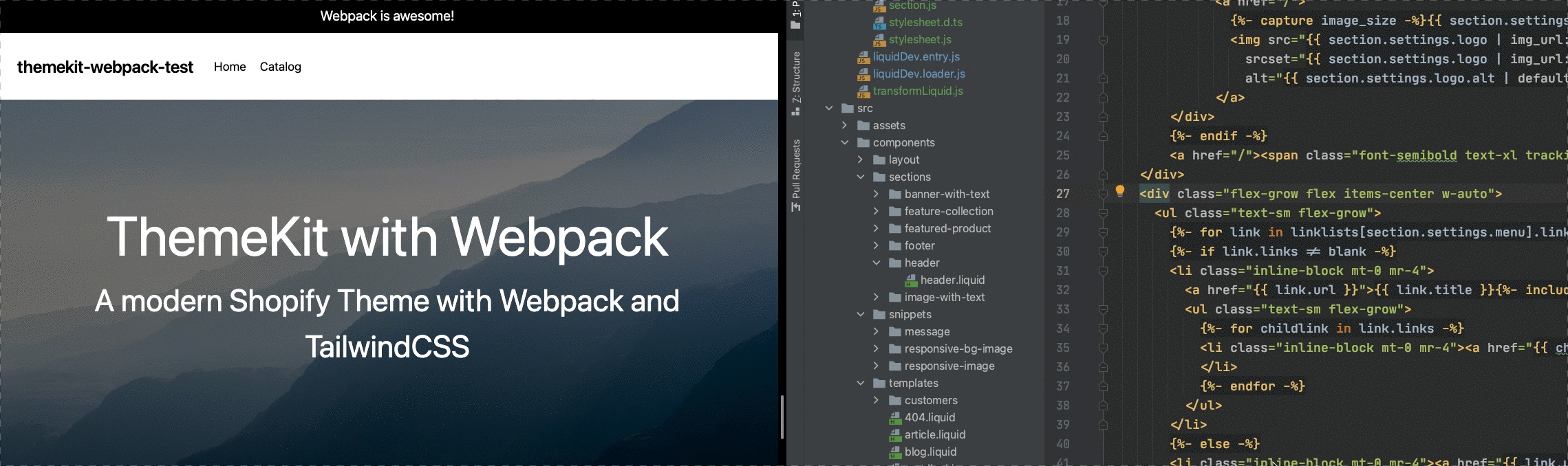Image resolution: width=1568 pixels, height=466 pixels.
Task: Collapse the header folder chevron
Action: (x=877, y=263)
